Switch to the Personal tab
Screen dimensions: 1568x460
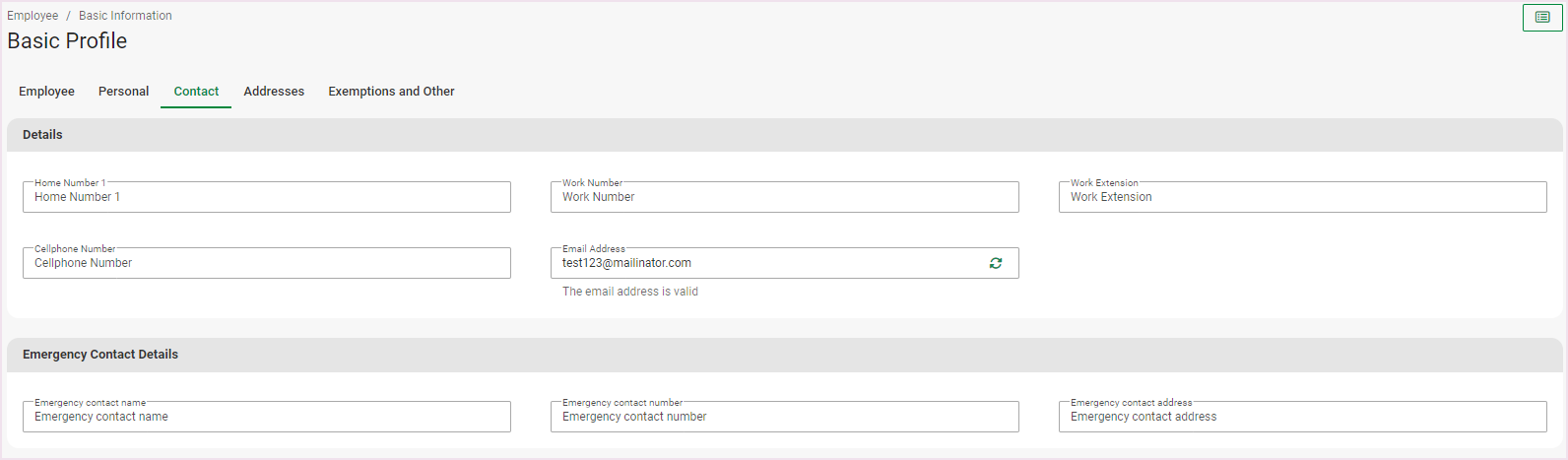(124, 92)
